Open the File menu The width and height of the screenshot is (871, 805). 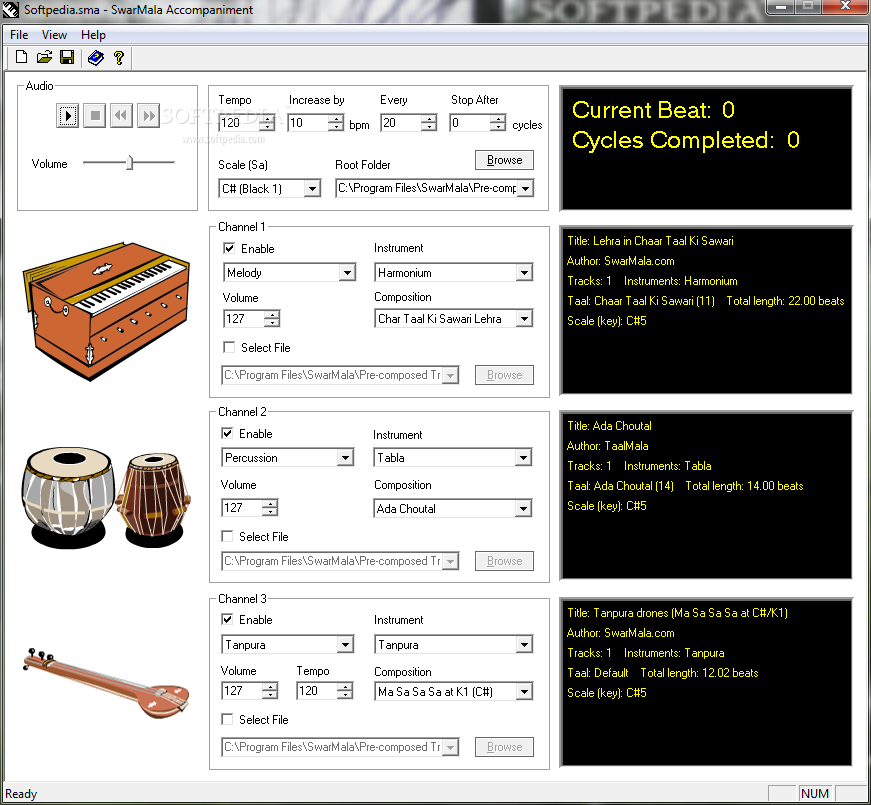[19, 35]
